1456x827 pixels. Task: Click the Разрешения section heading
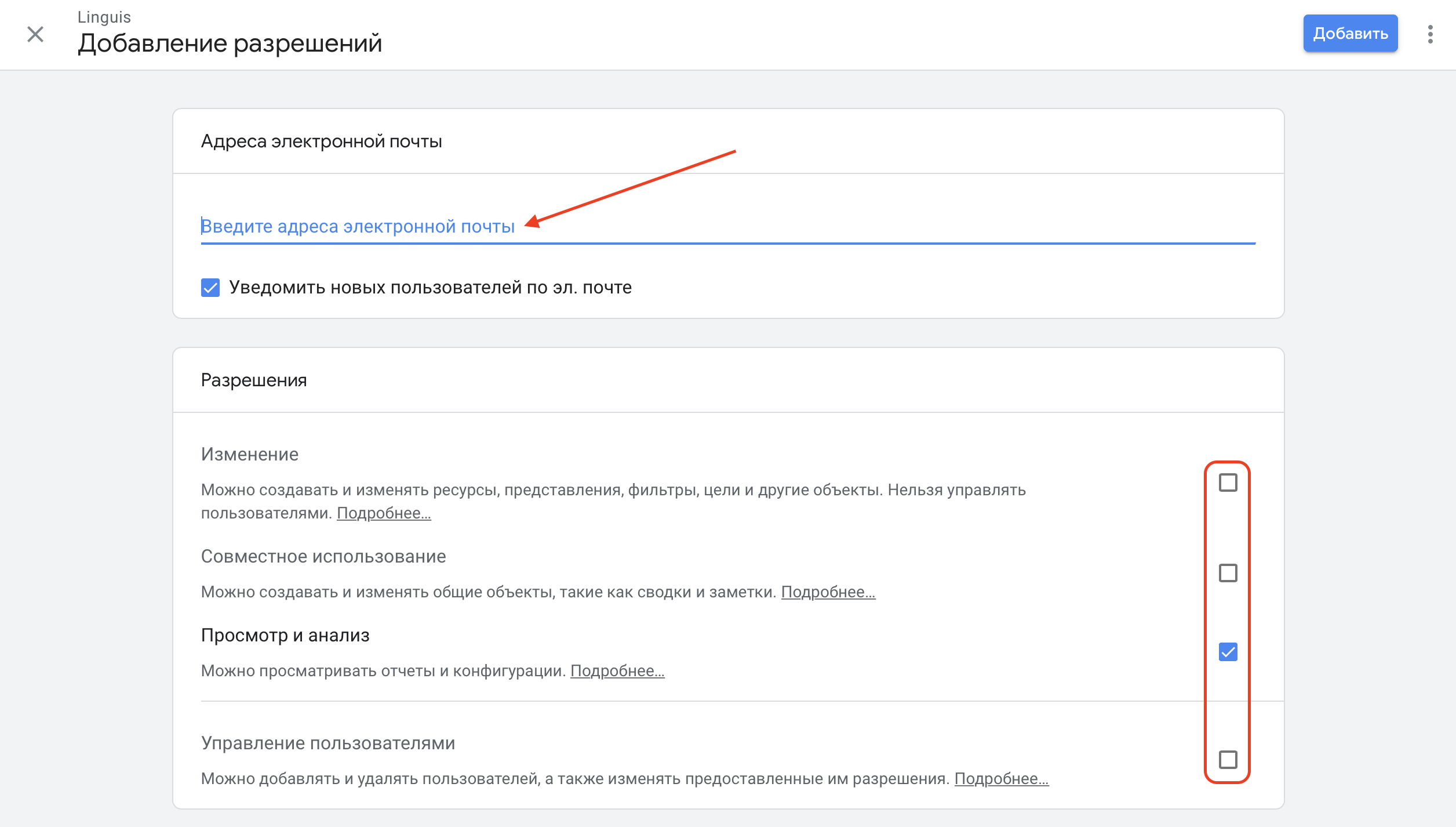(254, 380)
